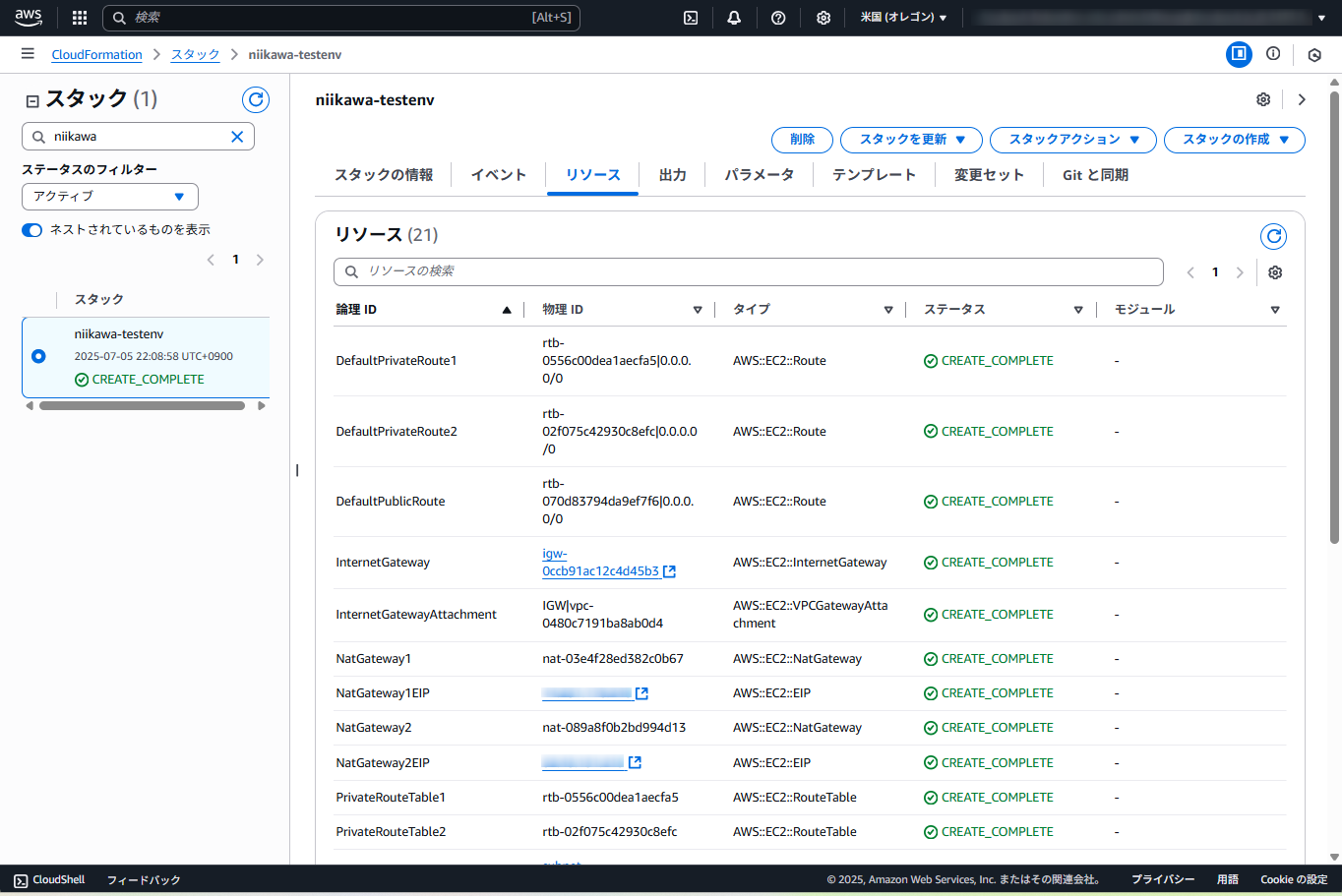Select the リソース tab

(593, 175)
